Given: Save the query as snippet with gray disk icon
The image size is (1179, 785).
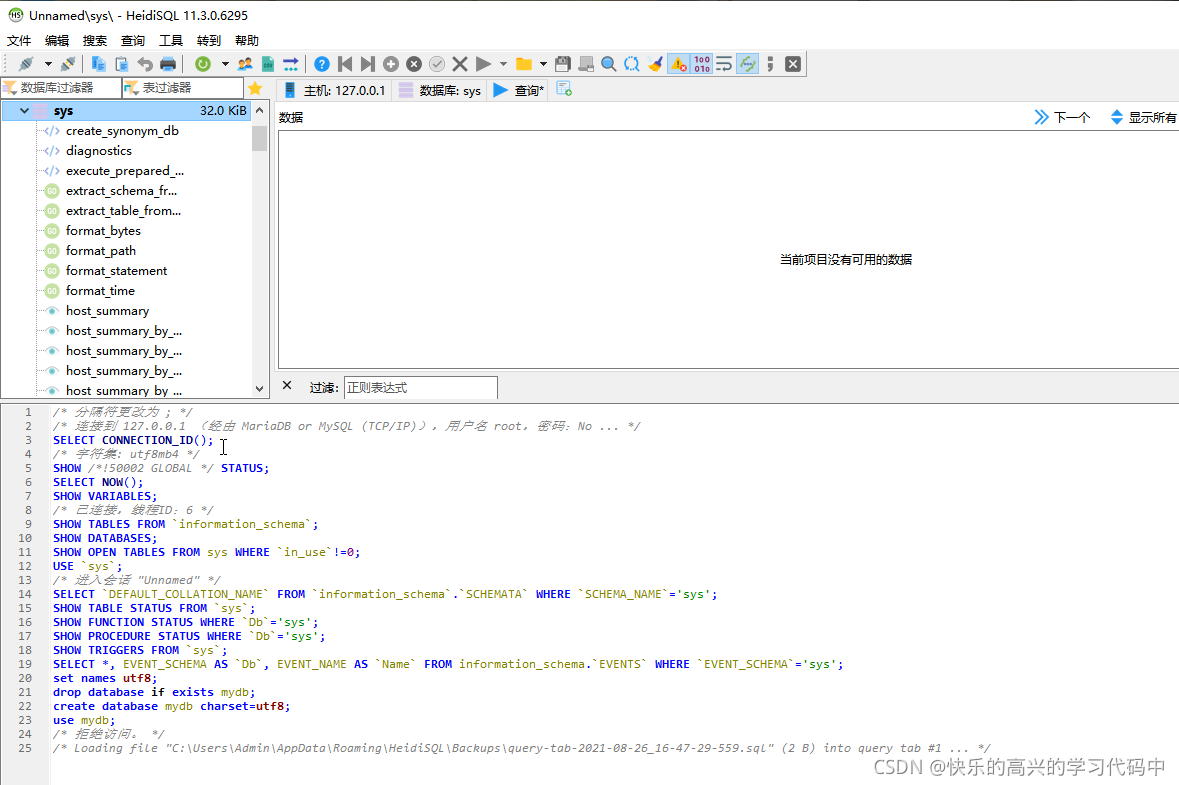Looking at the screenshot, I should [586, 64].
